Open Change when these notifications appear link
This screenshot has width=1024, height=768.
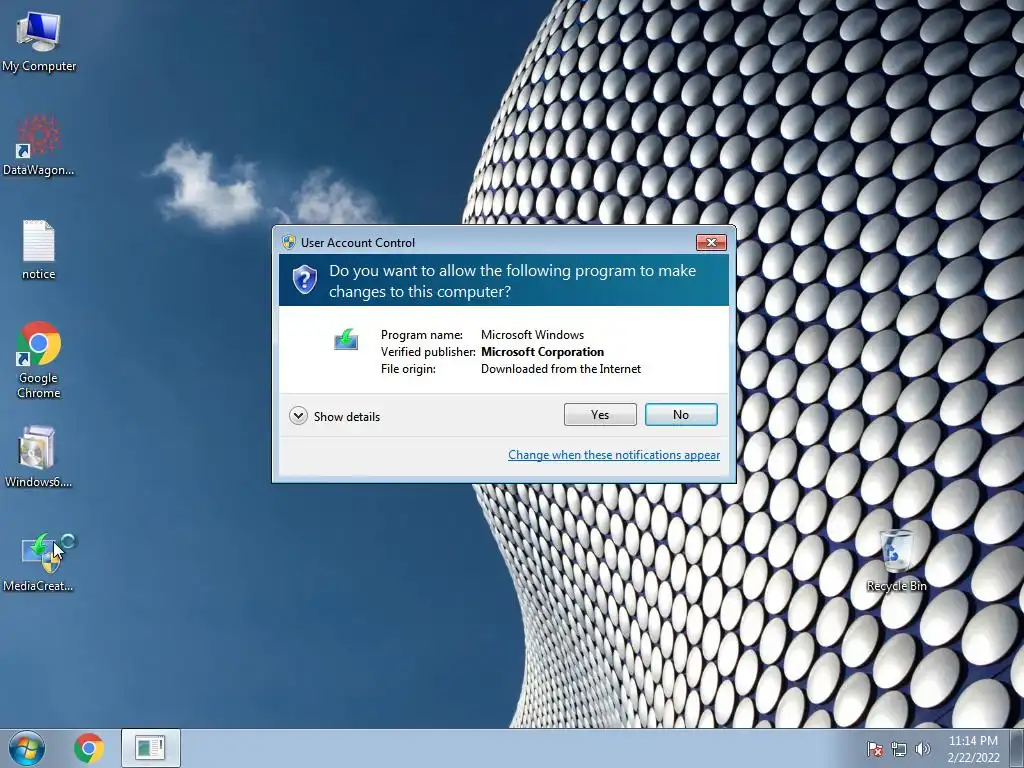(x=614, y=455)
